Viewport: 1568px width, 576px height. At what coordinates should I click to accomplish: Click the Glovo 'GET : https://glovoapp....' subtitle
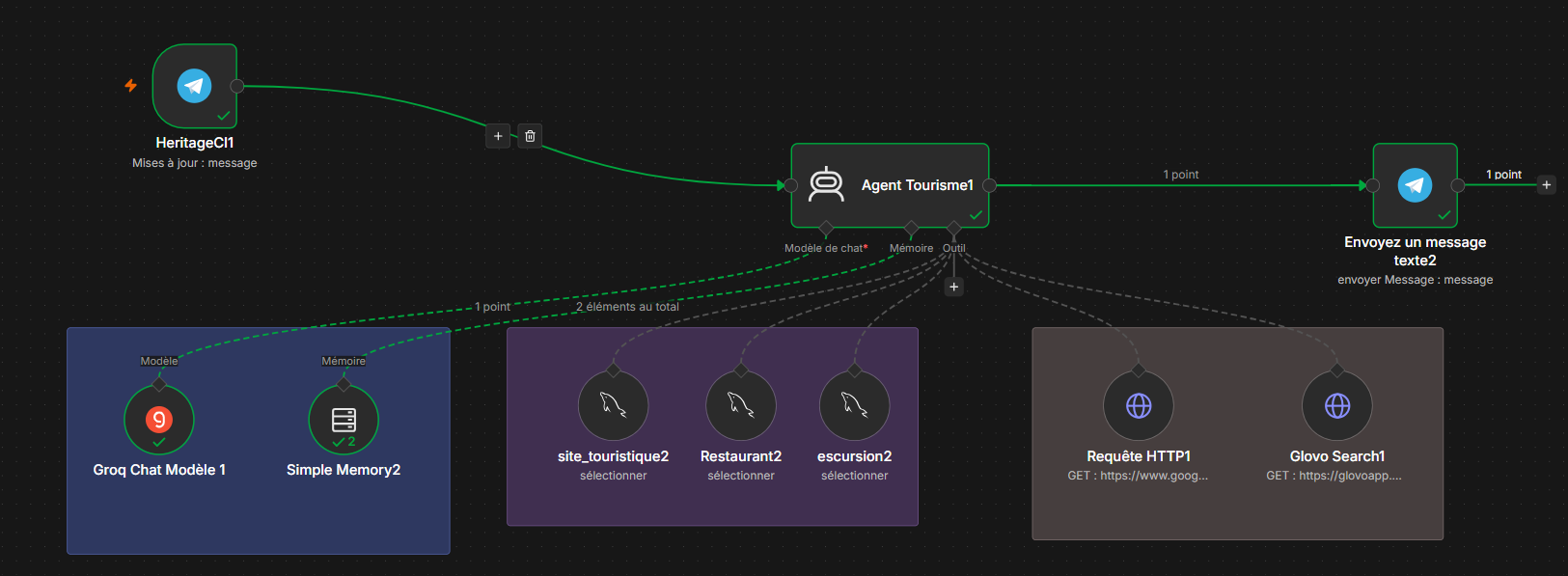pyautogui.click(x=1334, y=476)
